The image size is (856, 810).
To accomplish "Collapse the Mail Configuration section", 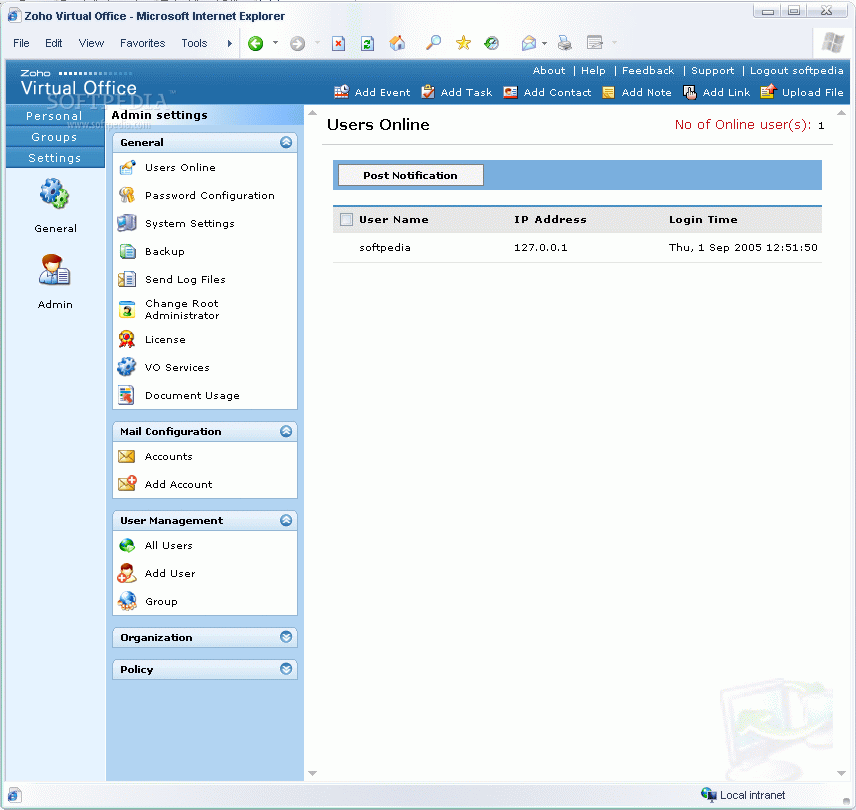I will coord(286,431).
